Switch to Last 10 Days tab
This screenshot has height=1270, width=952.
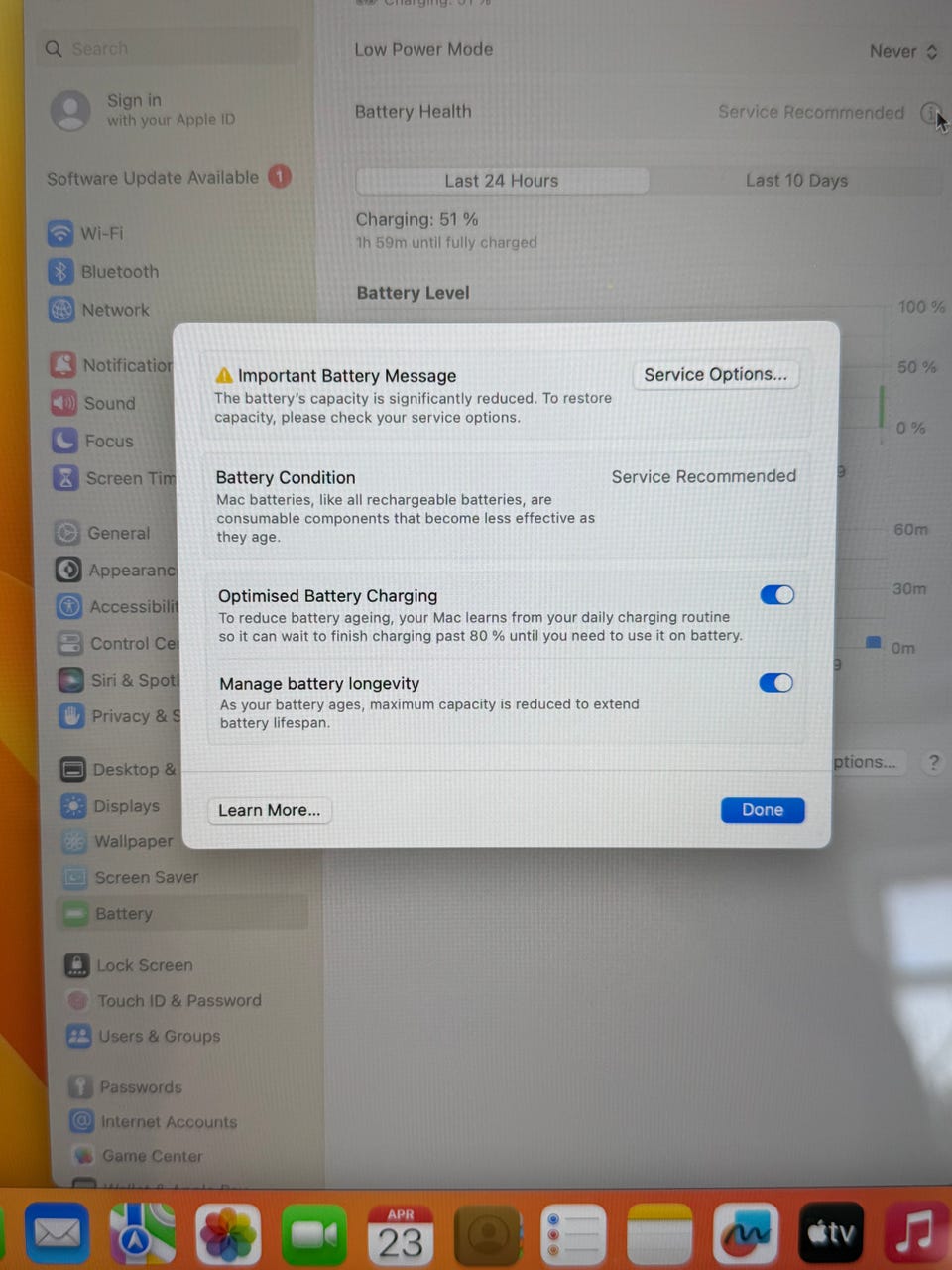(796, 181)
